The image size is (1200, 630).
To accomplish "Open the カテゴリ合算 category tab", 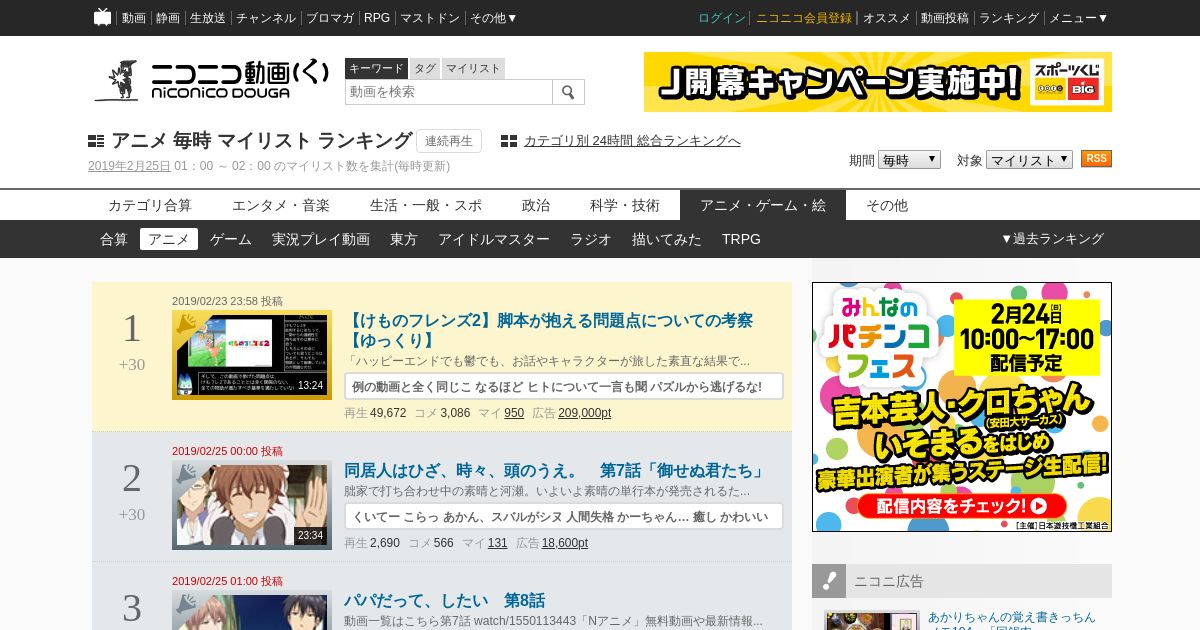I will click(150, 205).
